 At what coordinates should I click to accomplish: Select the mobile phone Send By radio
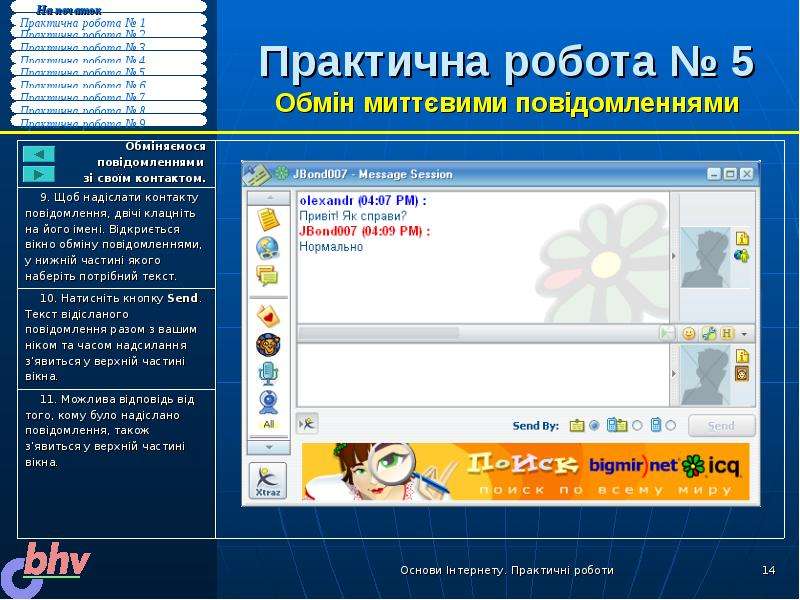point(671,425)
